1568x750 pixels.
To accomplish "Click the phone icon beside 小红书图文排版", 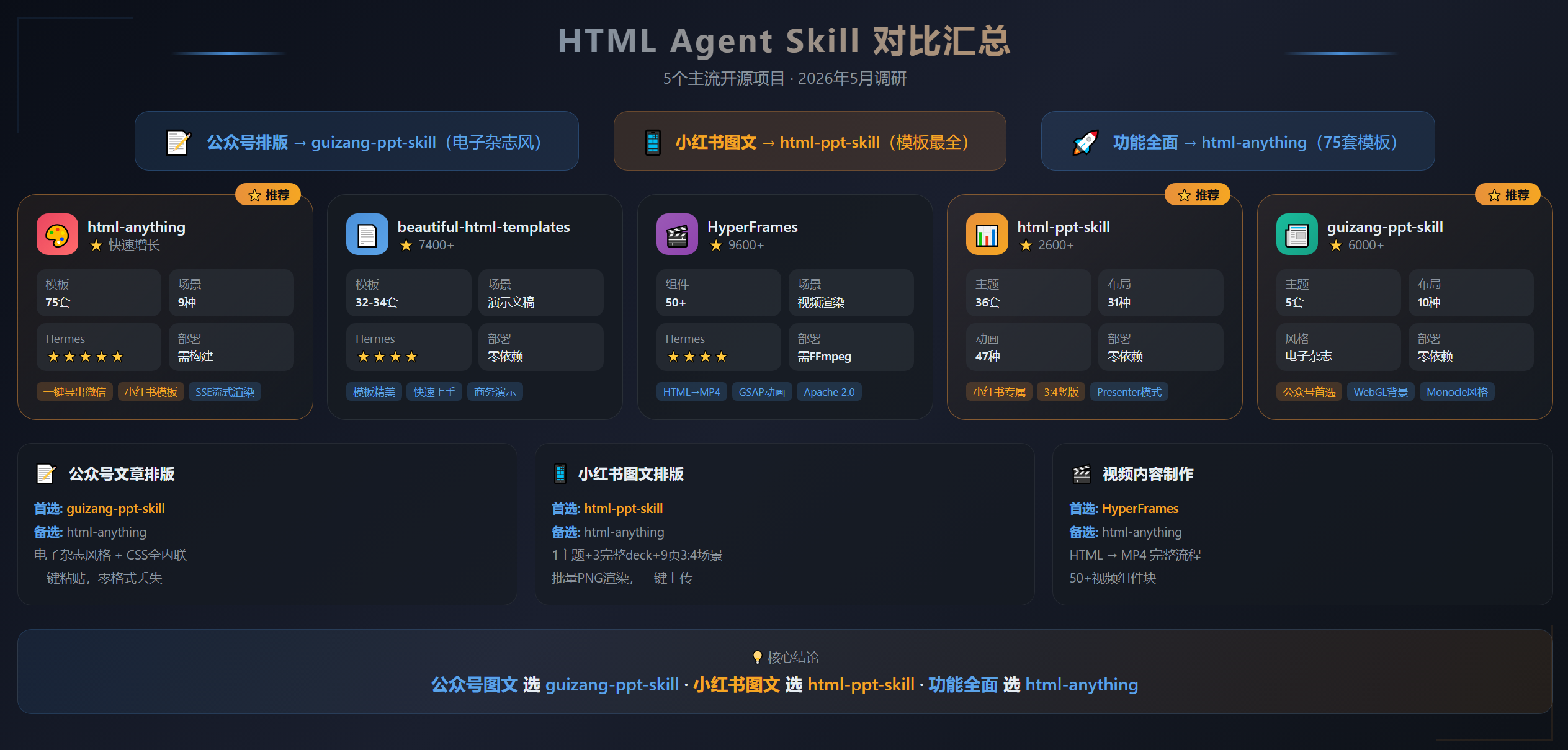I will point(560,474).
